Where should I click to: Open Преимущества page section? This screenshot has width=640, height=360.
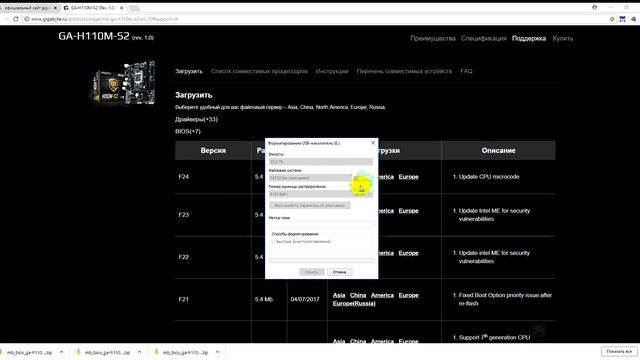coord(433,38)
